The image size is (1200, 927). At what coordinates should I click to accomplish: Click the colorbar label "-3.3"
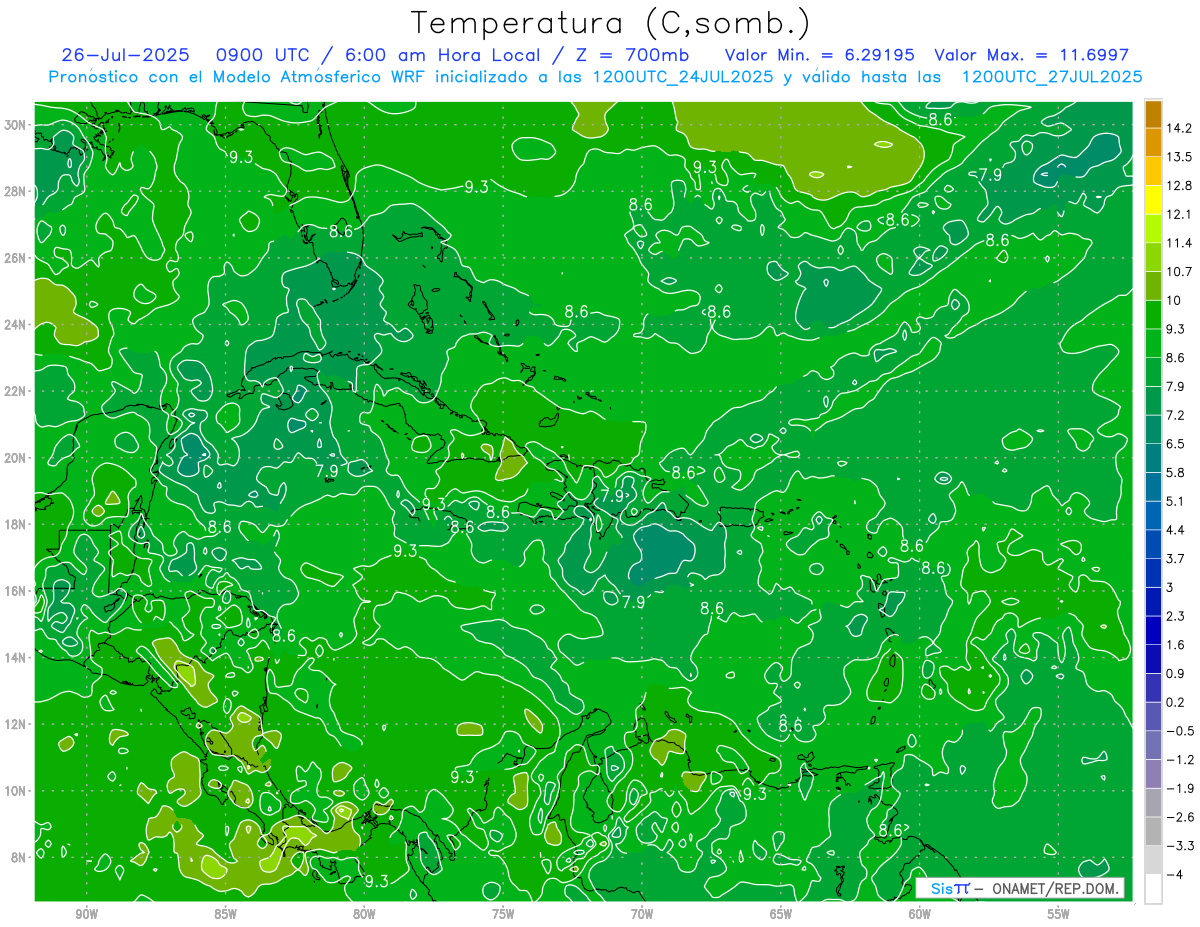coord(1180,846)
